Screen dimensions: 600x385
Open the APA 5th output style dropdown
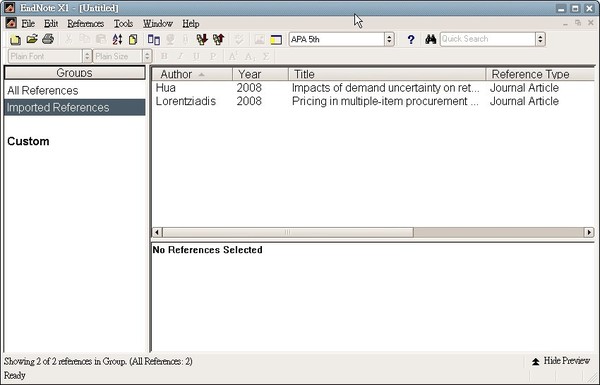point(389,39)
